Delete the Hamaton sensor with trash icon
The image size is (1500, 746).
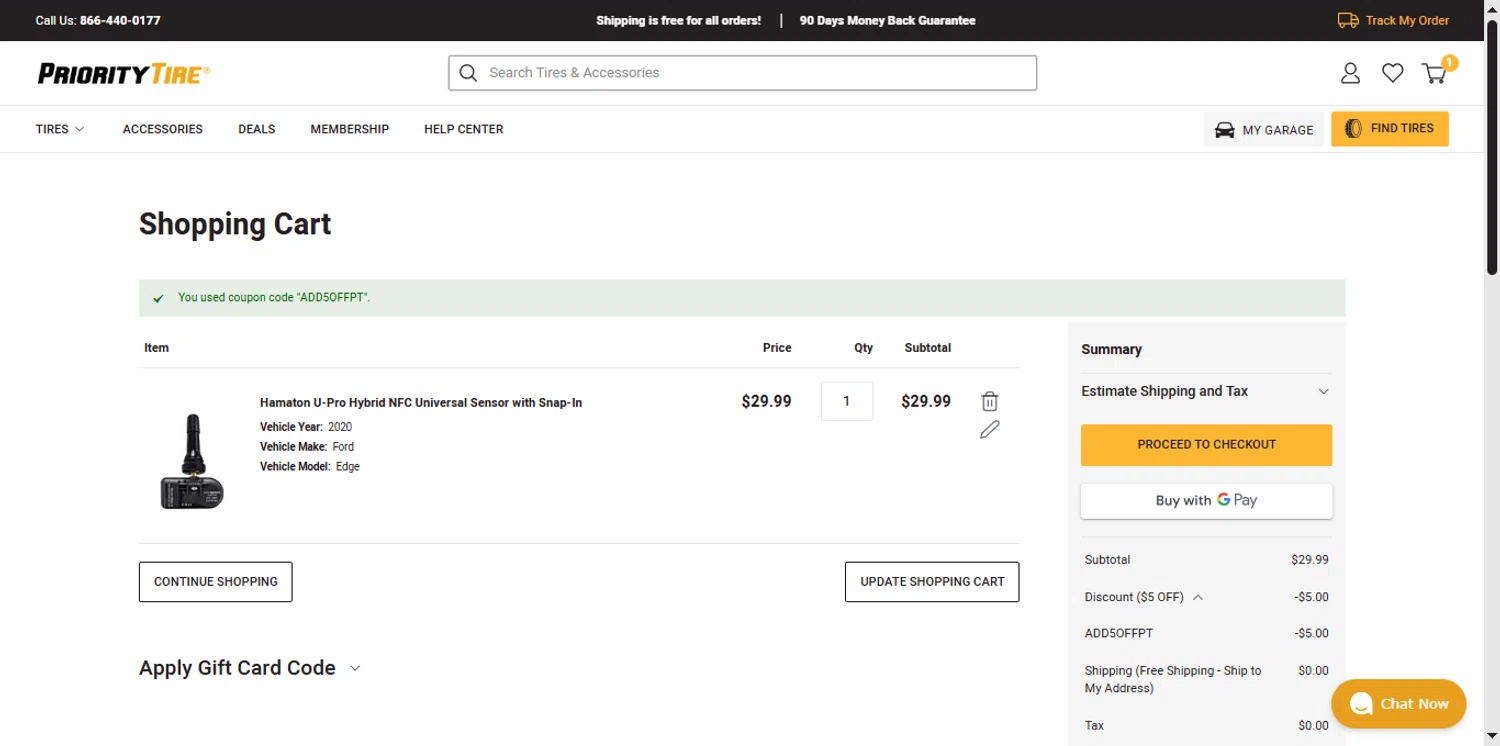(x=989, y=401)
